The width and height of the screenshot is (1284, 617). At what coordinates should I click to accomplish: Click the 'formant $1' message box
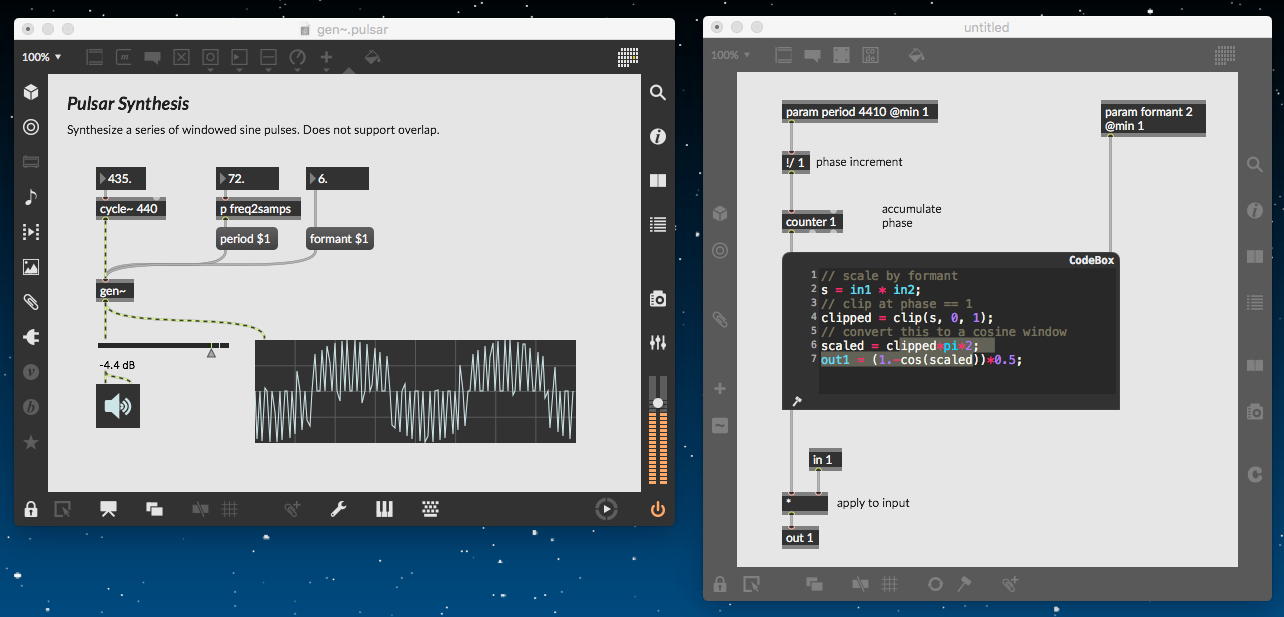click(339, 239)
